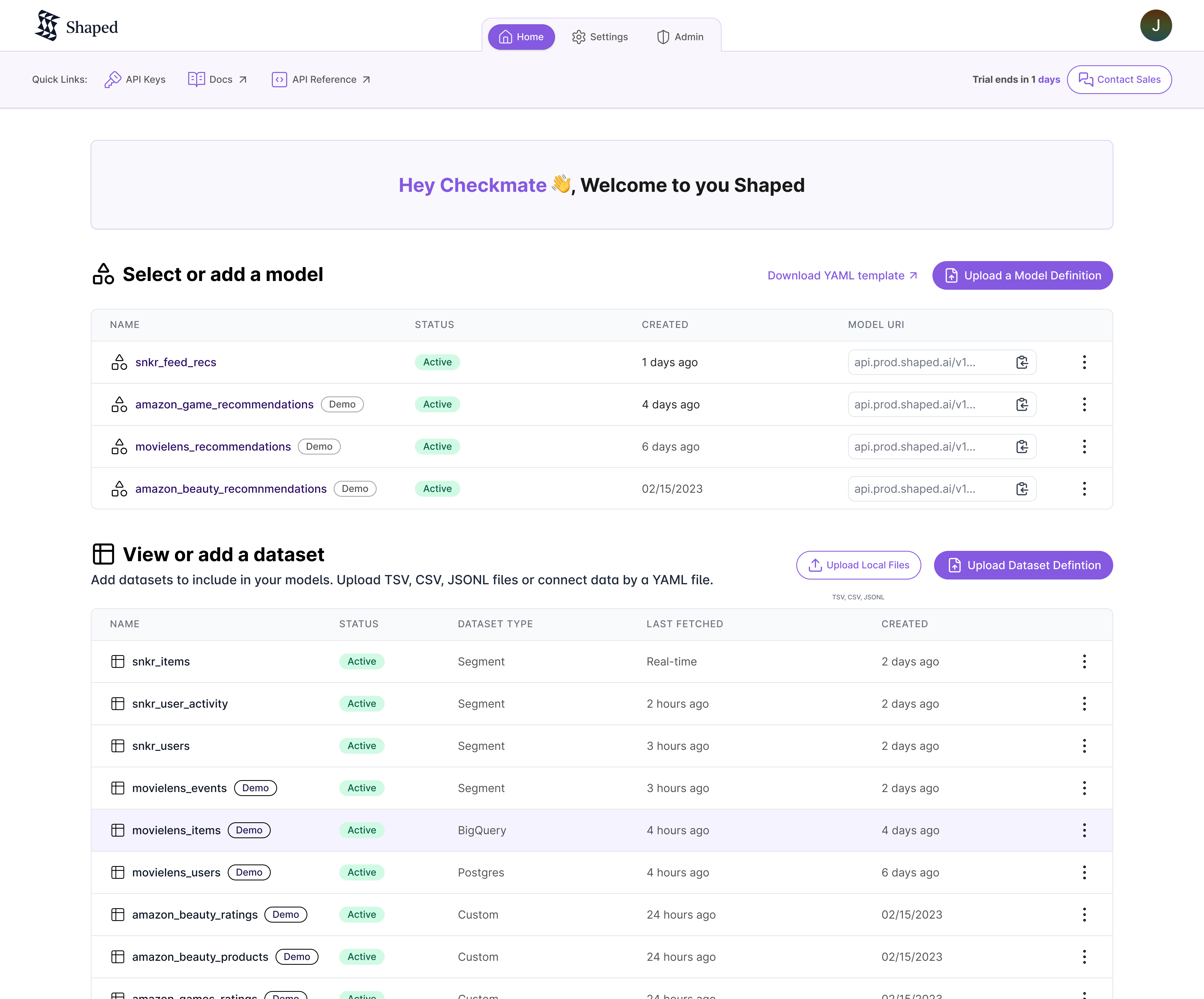Image resolution: width=1204 pixels, height=999 pixels.
Task: Click the table icon beside snkr_users
Action: pos(118,746)
